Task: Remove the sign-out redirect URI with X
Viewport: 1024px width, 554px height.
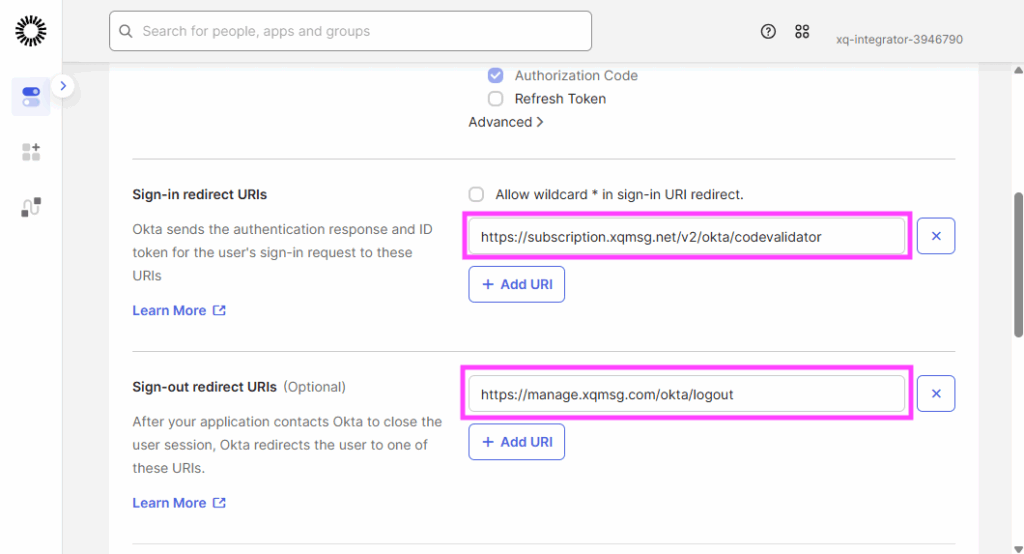Action: click(x=936, y=394)
